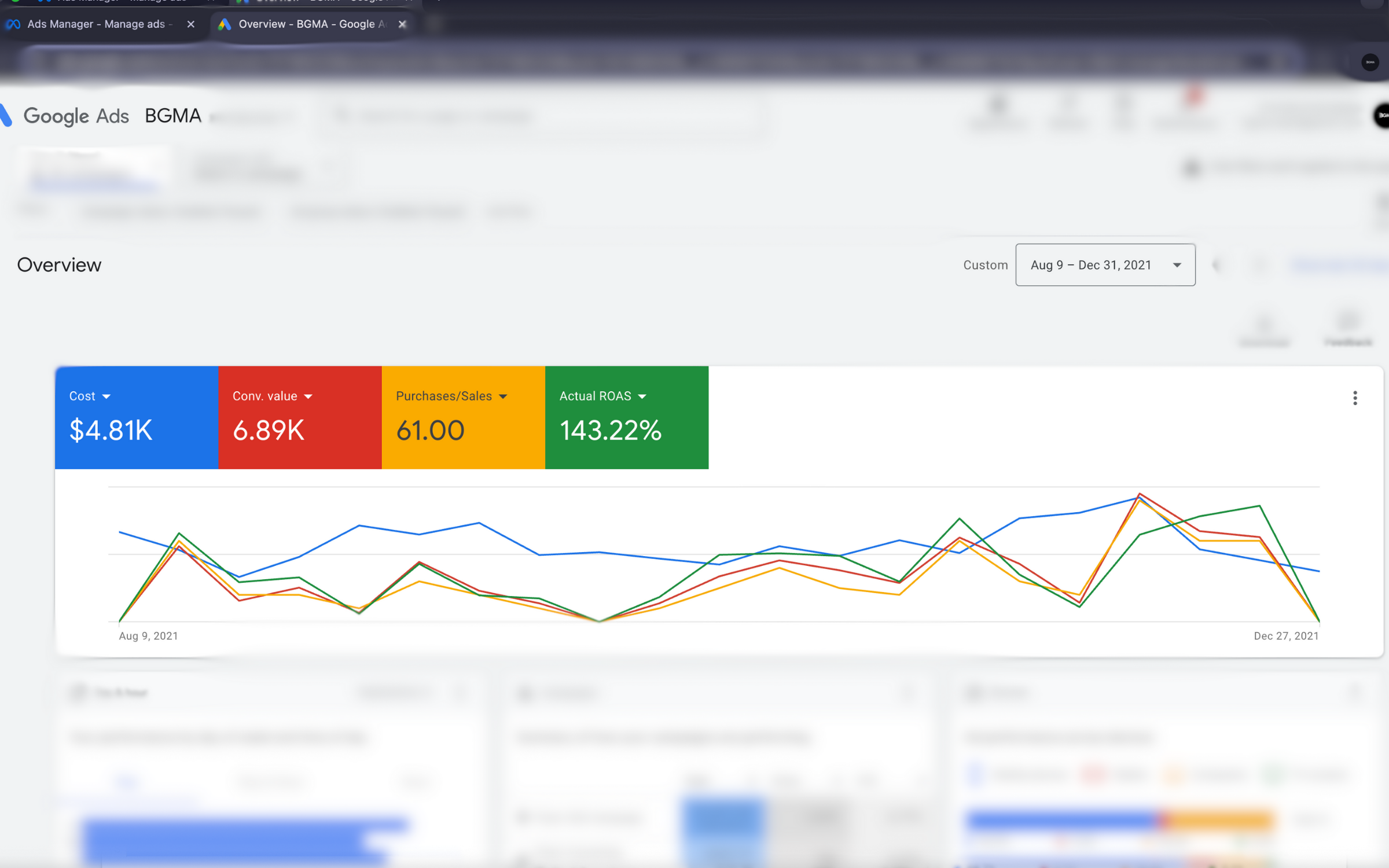Click the download icon above the chart
Screen dimensions: 1389x868
(x=1263, y=324)
